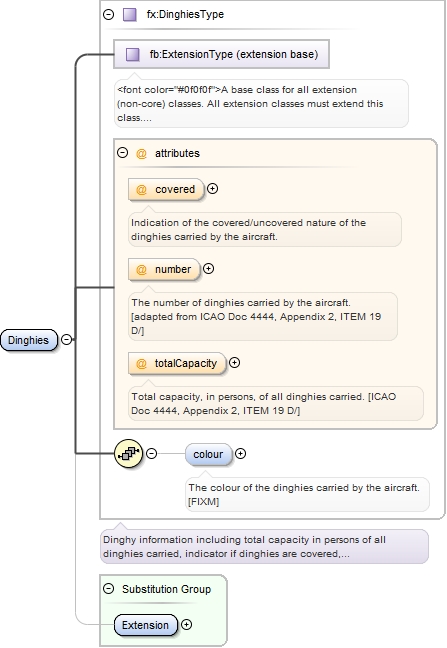Collapse the Substitution Group box
The height and width of the screenshot is (648, 447).
[109, 588]
